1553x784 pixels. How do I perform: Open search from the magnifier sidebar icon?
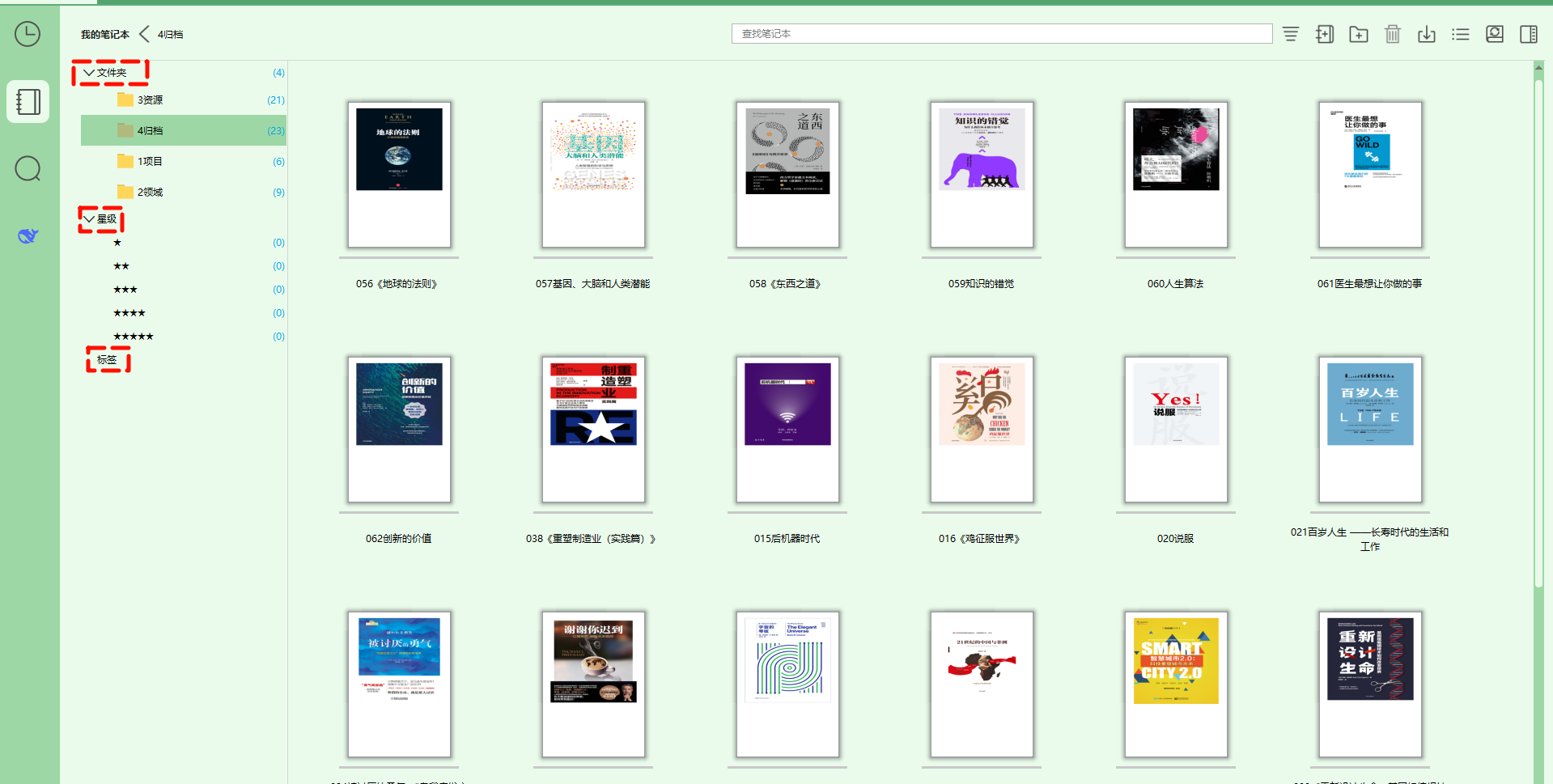[28, 168]
